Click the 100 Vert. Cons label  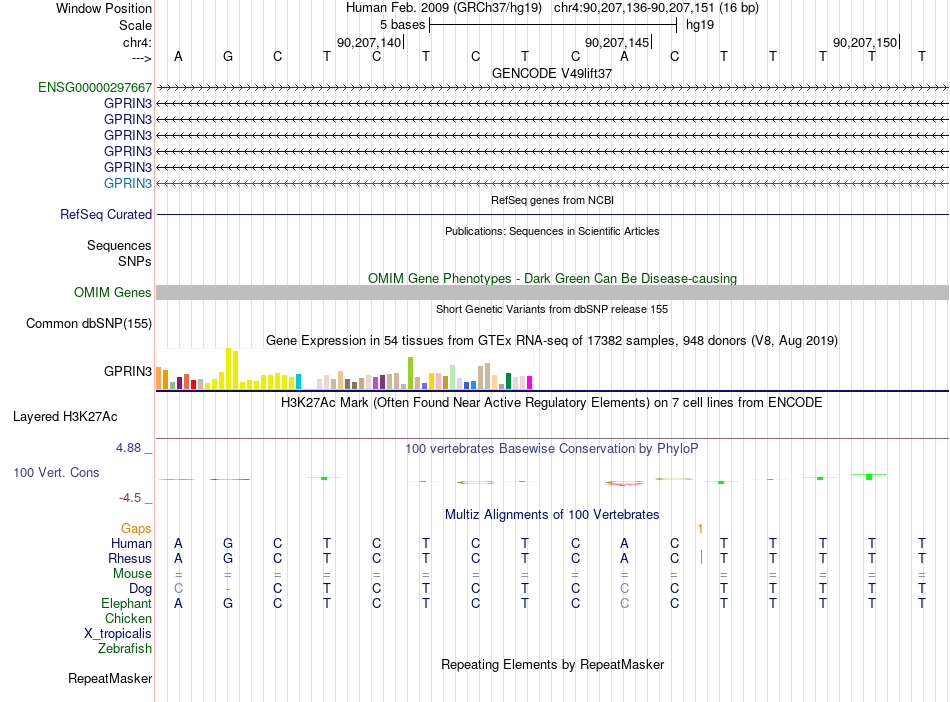[56, 472]
